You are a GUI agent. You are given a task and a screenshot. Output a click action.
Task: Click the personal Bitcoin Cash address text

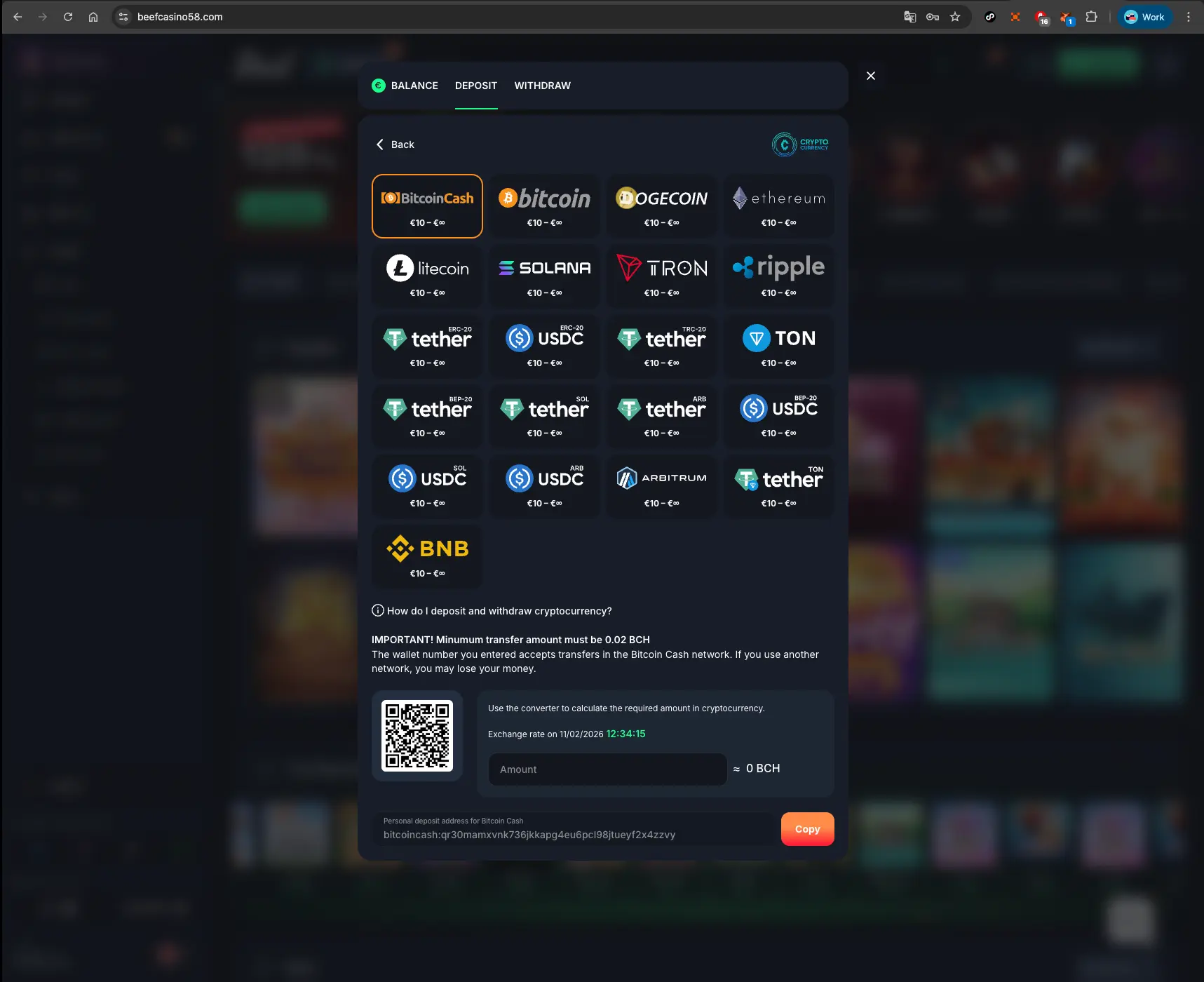point(529,835)
